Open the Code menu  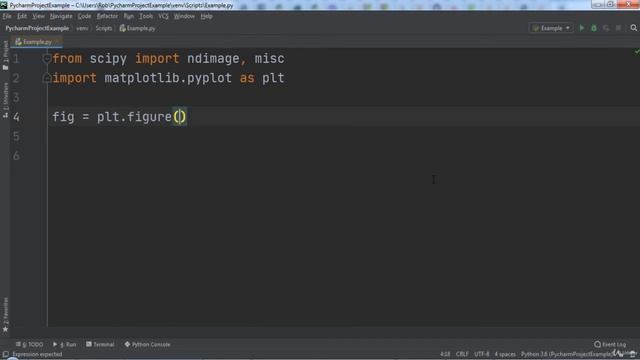click(x=84, y=16)
